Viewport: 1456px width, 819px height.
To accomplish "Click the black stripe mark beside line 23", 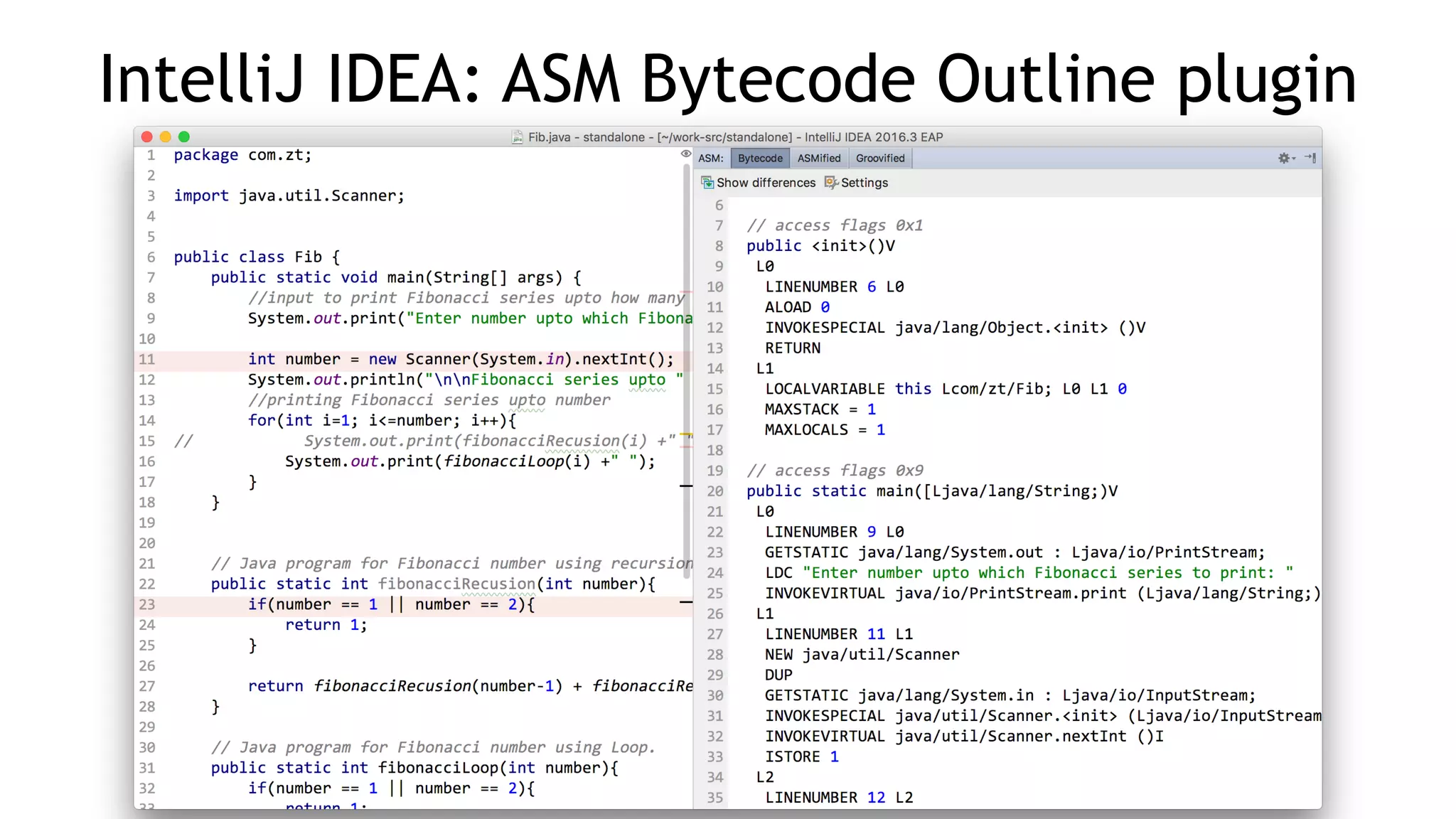I will coord(686,602).
